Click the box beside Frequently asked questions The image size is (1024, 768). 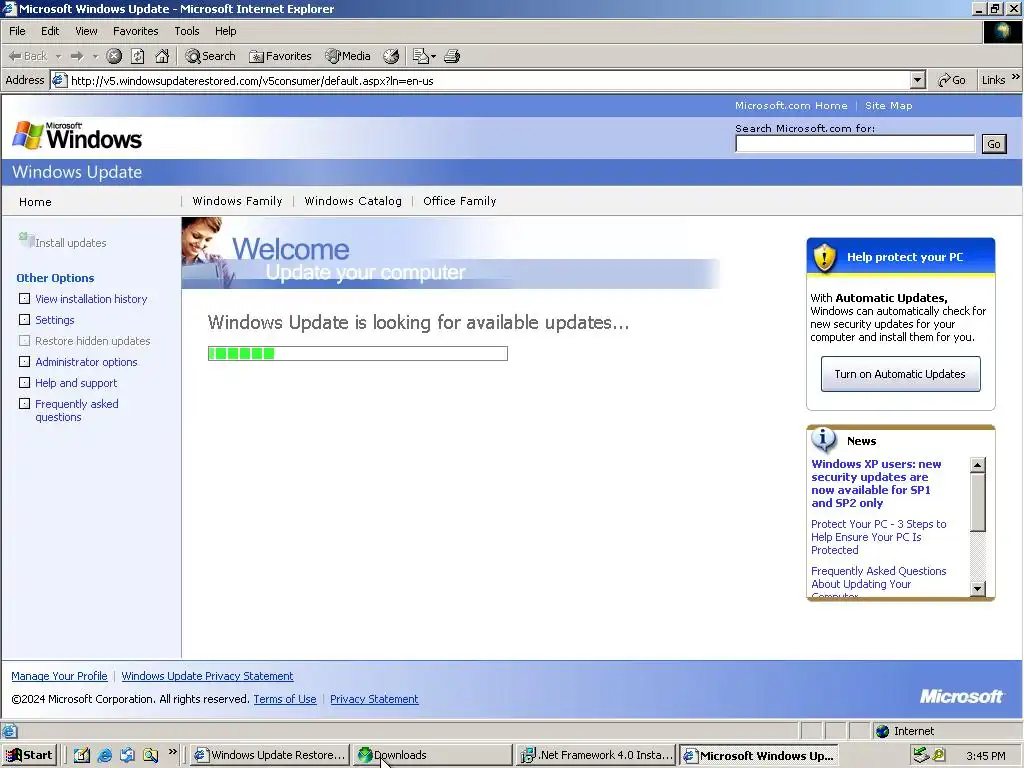pos(25,403)
